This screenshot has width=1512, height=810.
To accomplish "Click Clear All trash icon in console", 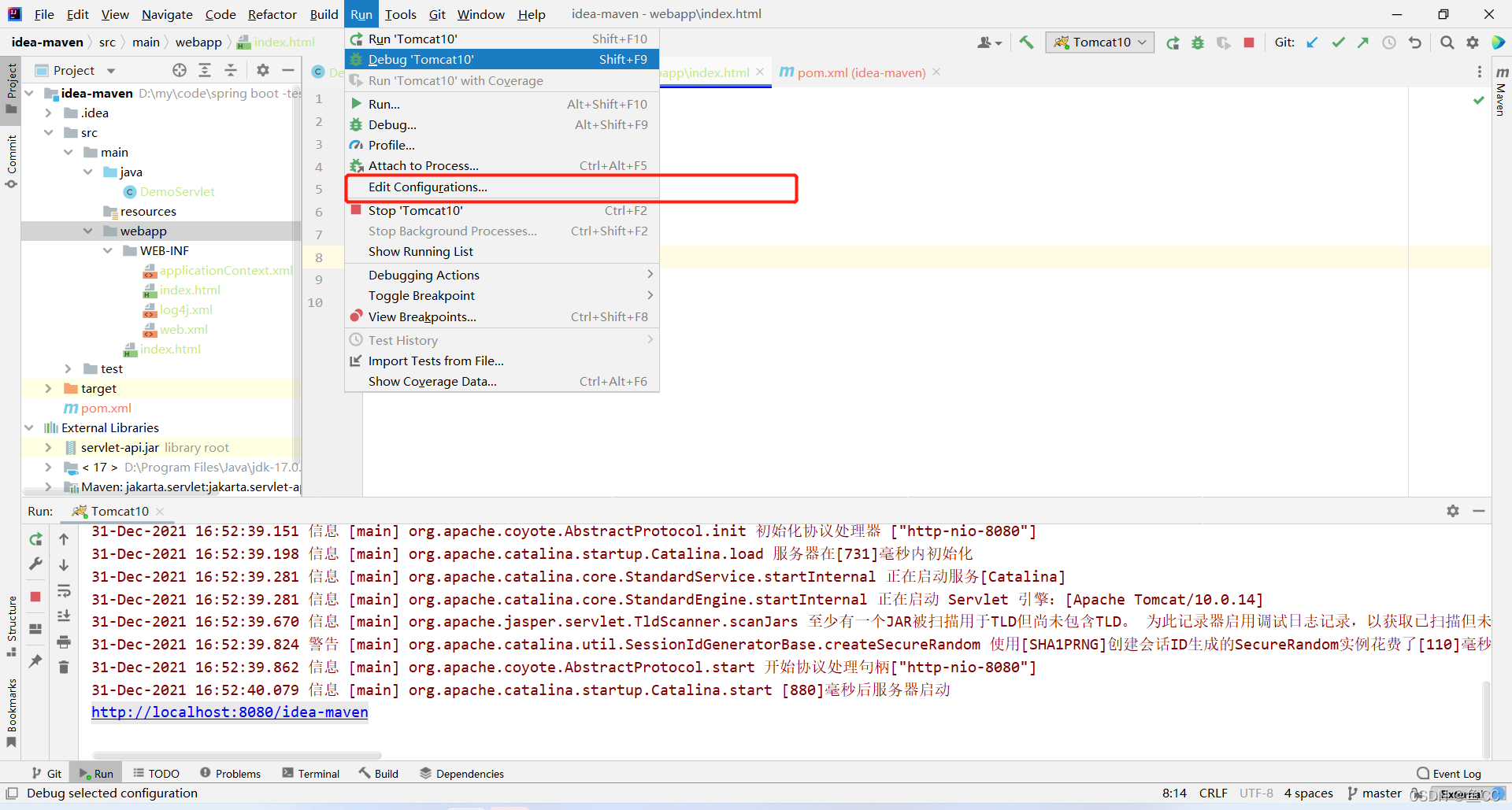I will [64, 667].
